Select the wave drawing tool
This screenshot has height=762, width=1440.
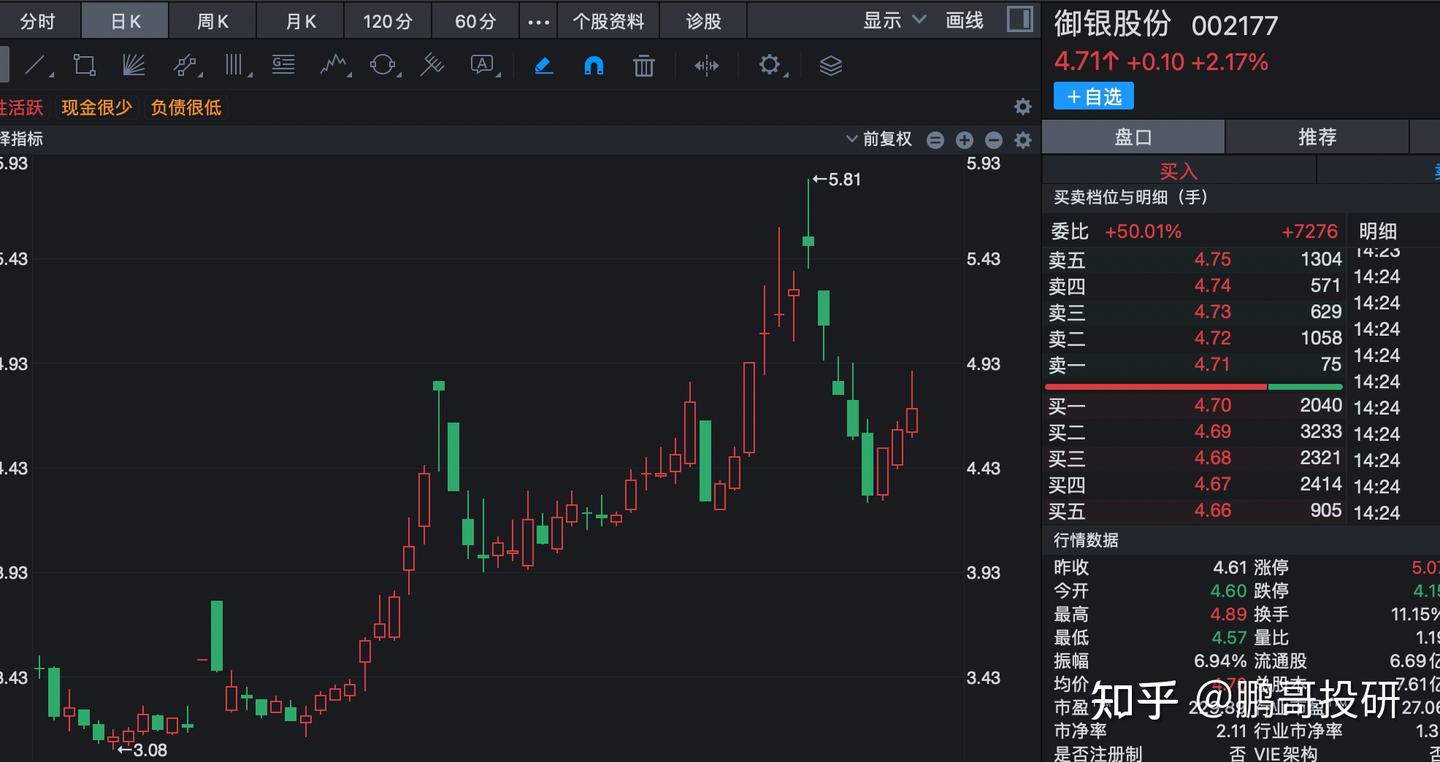coord(333,65)
